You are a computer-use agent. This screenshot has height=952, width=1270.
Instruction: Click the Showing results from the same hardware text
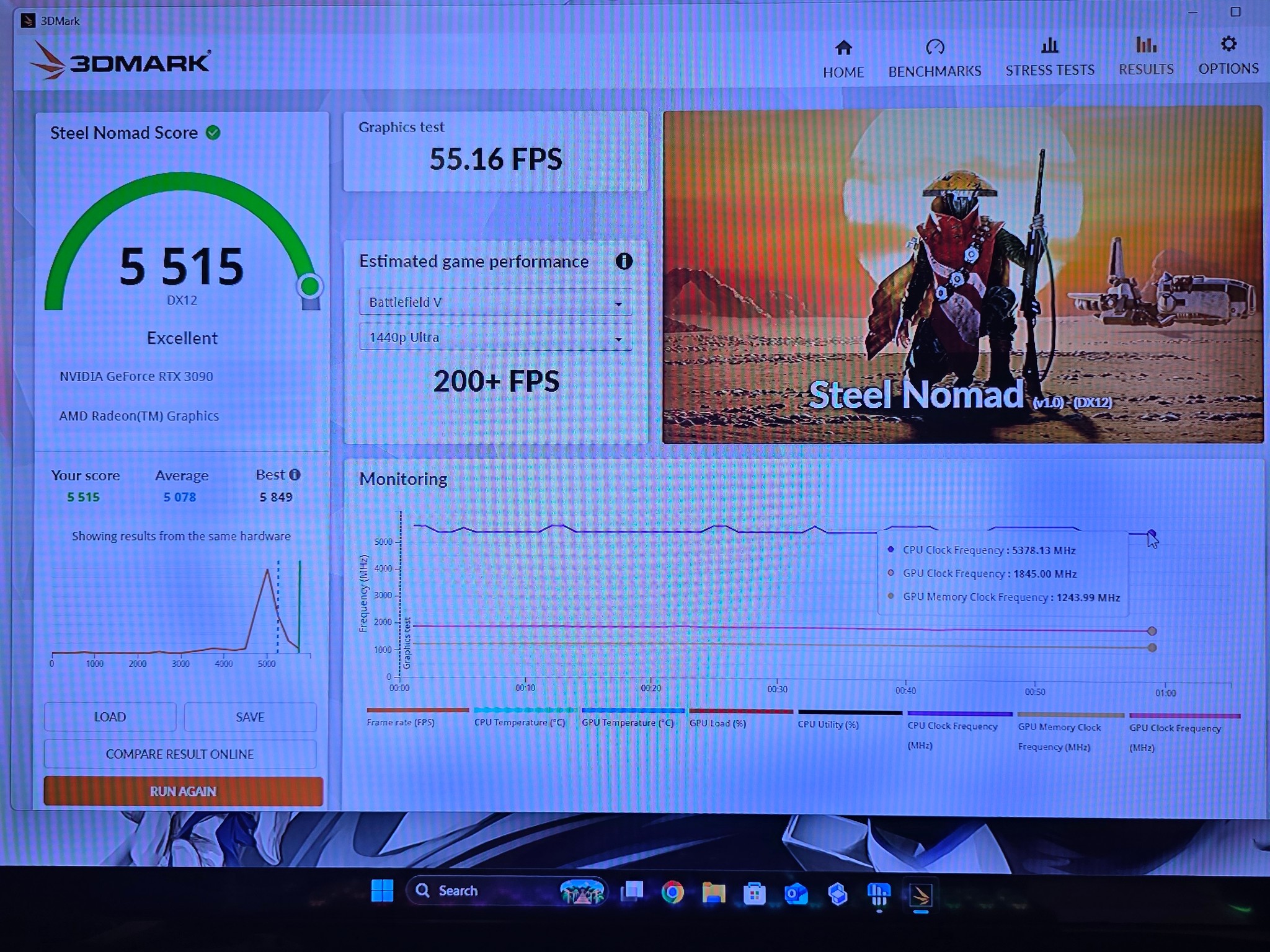tap(181, 536)
